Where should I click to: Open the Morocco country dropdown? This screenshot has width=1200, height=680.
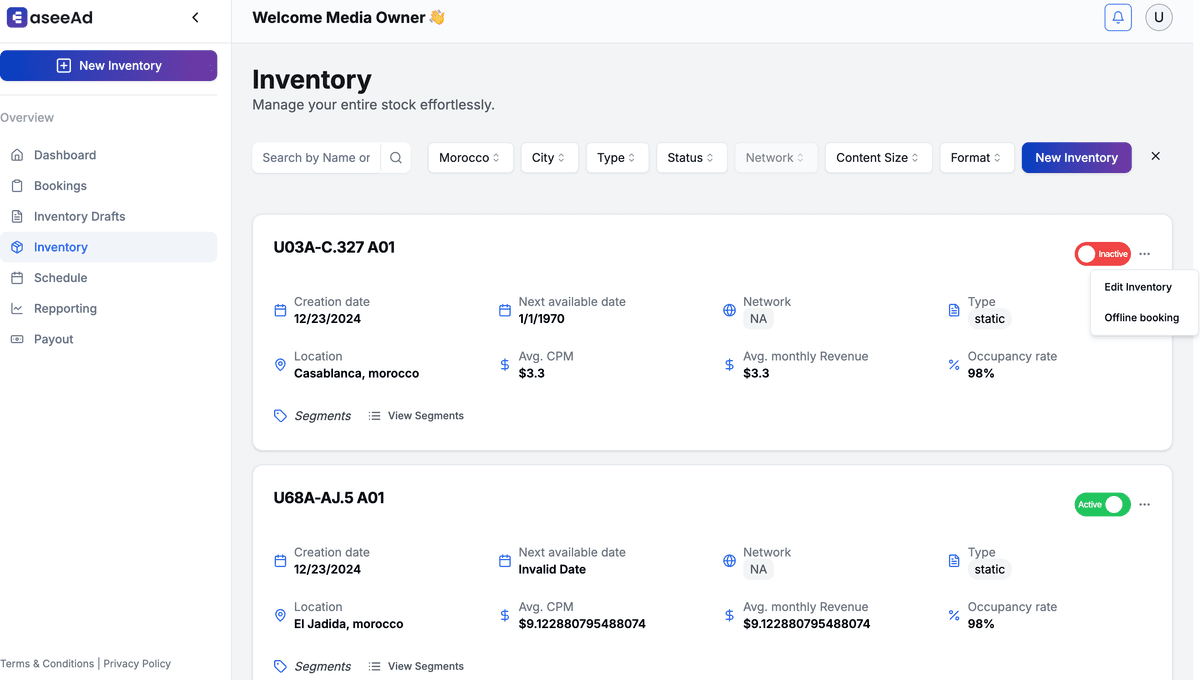(471, 158)
